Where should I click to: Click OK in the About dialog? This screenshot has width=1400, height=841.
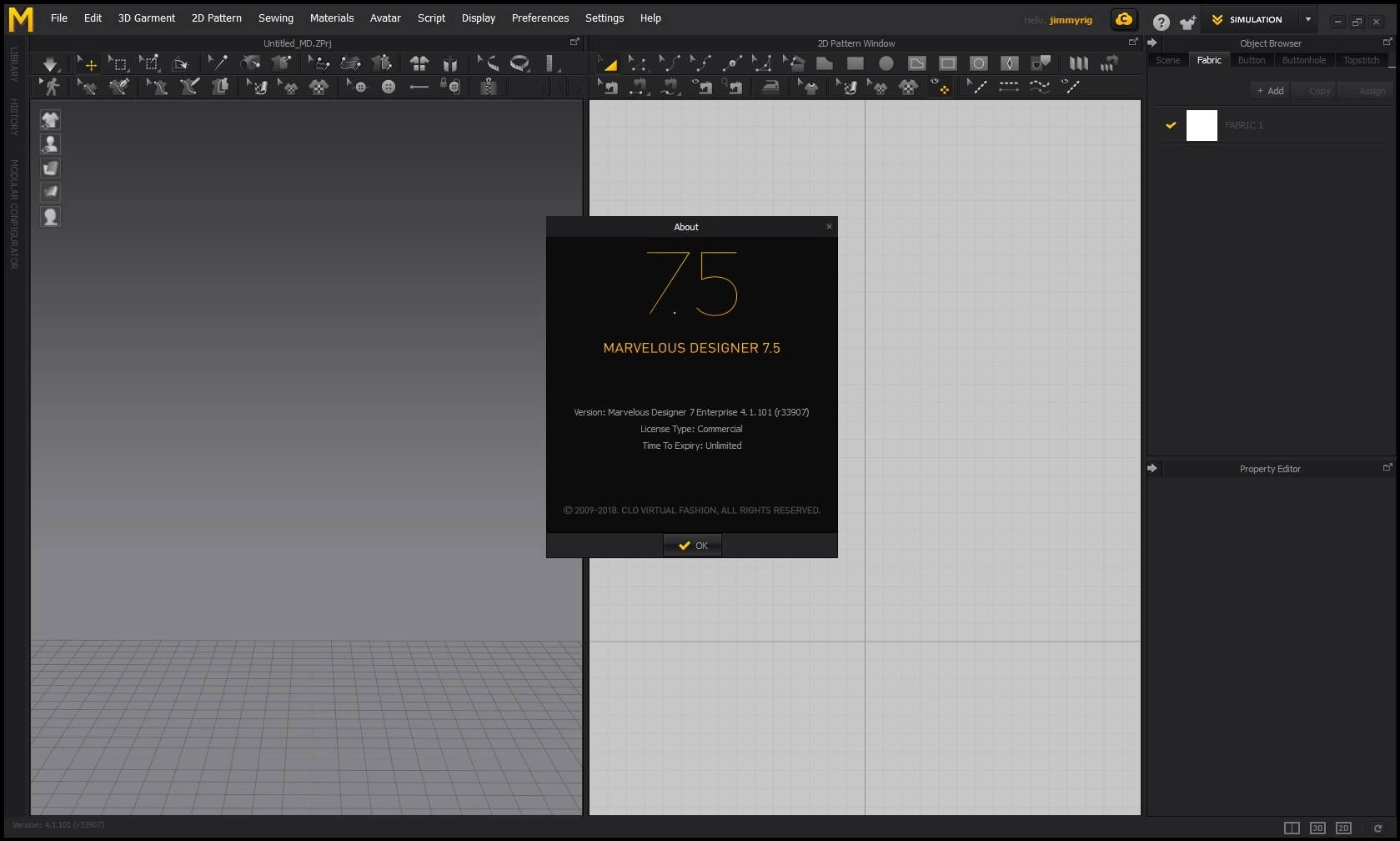point(692,546)
